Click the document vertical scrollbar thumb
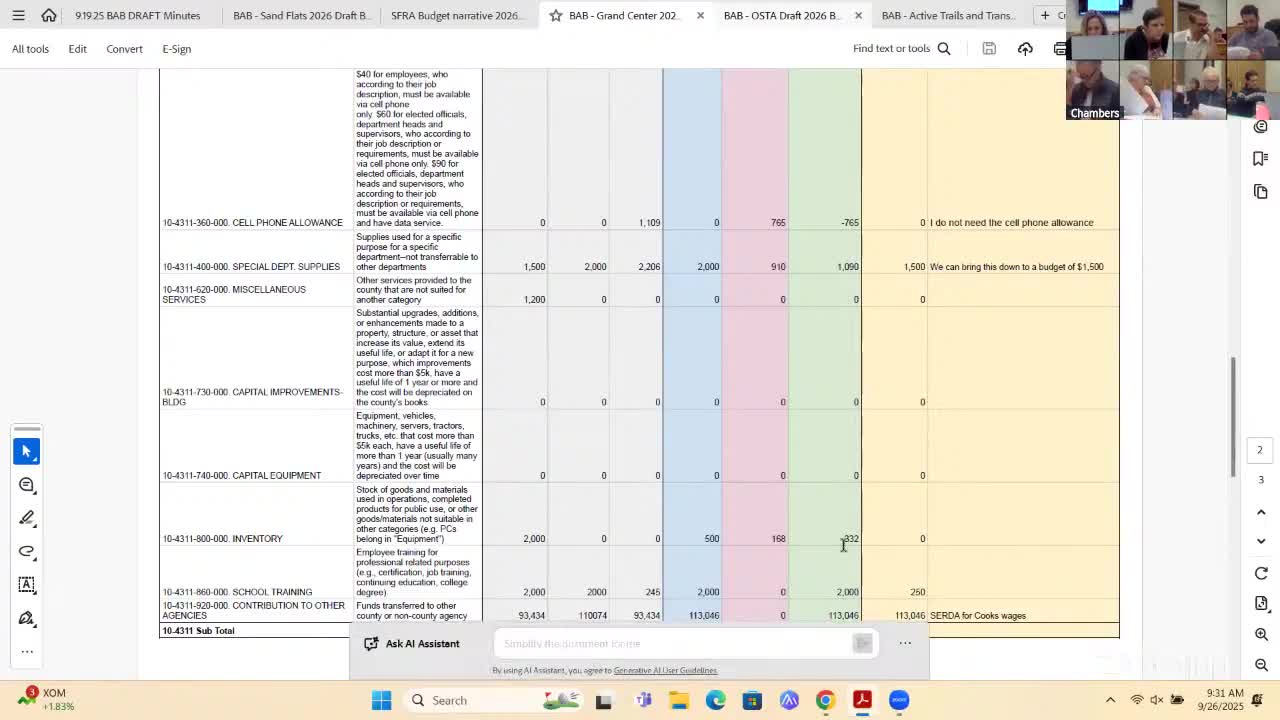The height and width of the screenshot is (720, 1280). click(1233, 416)
